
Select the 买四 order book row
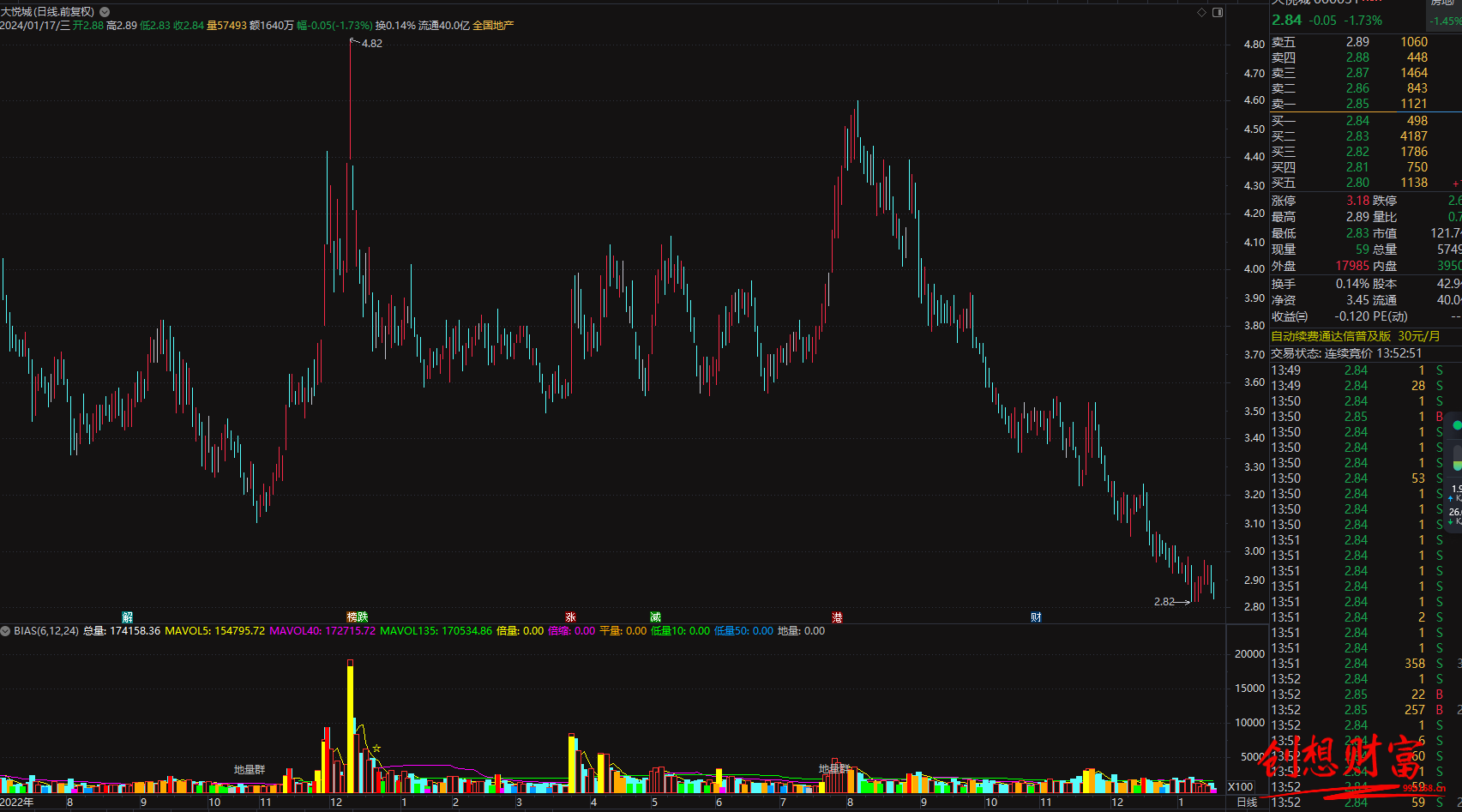1365,167
